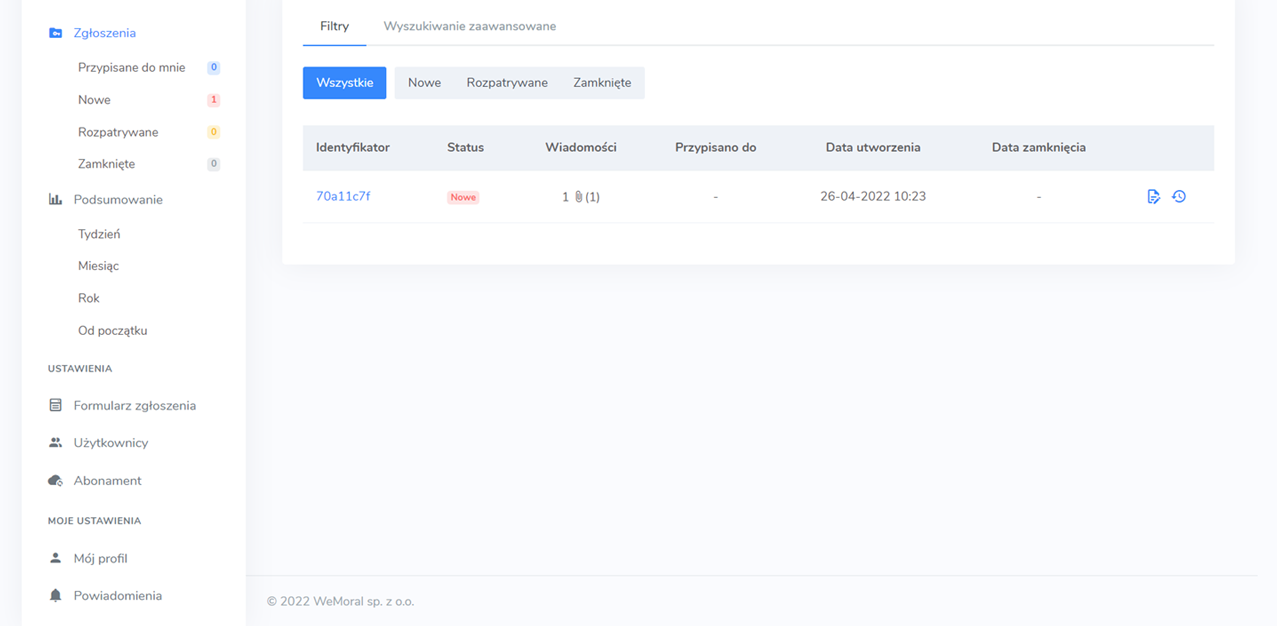Click the Zgłoszenia folder icon in sidebar

tap(56, 33)
